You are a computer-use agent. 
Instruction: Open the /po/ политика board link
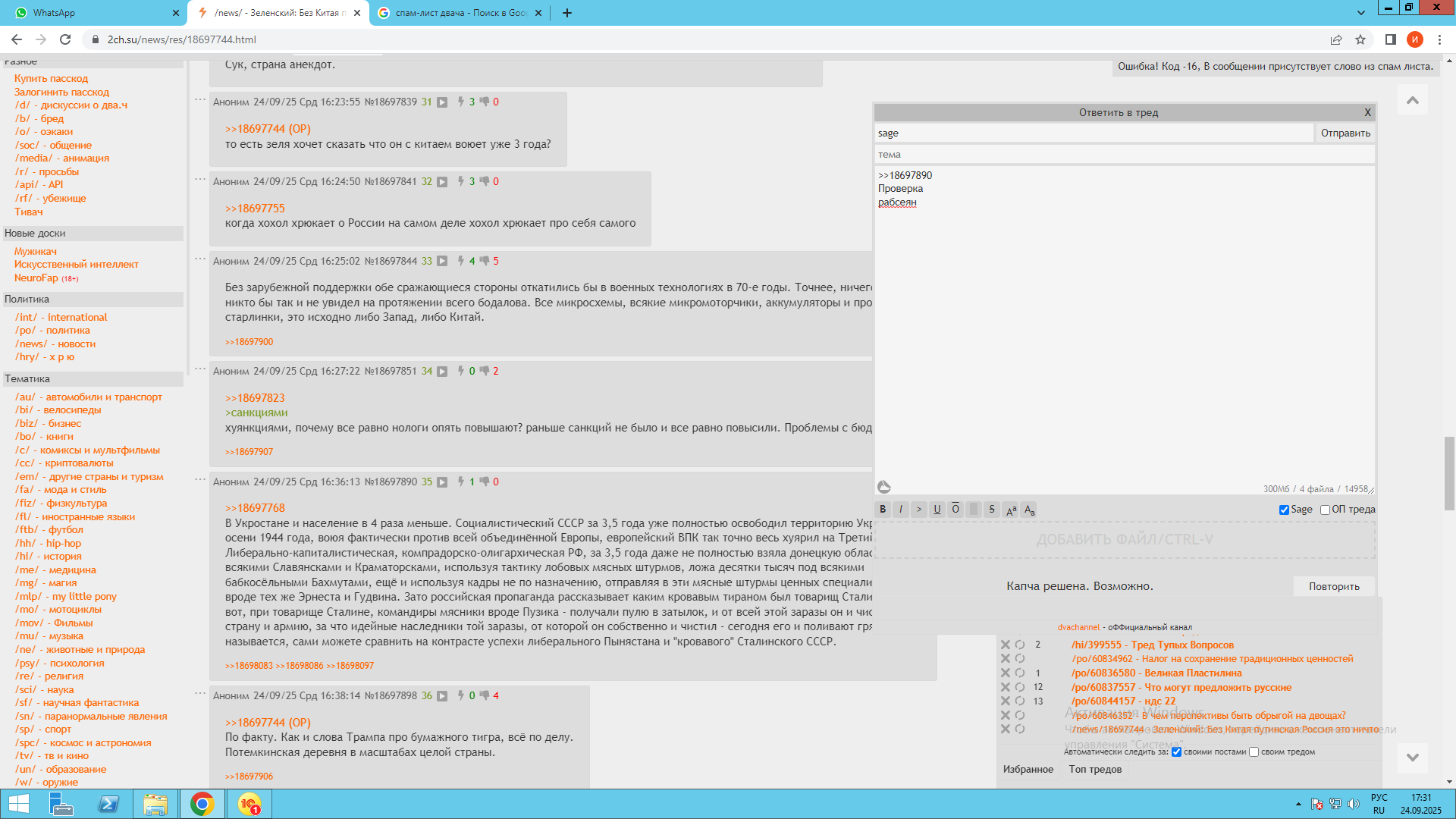[52, 331]
